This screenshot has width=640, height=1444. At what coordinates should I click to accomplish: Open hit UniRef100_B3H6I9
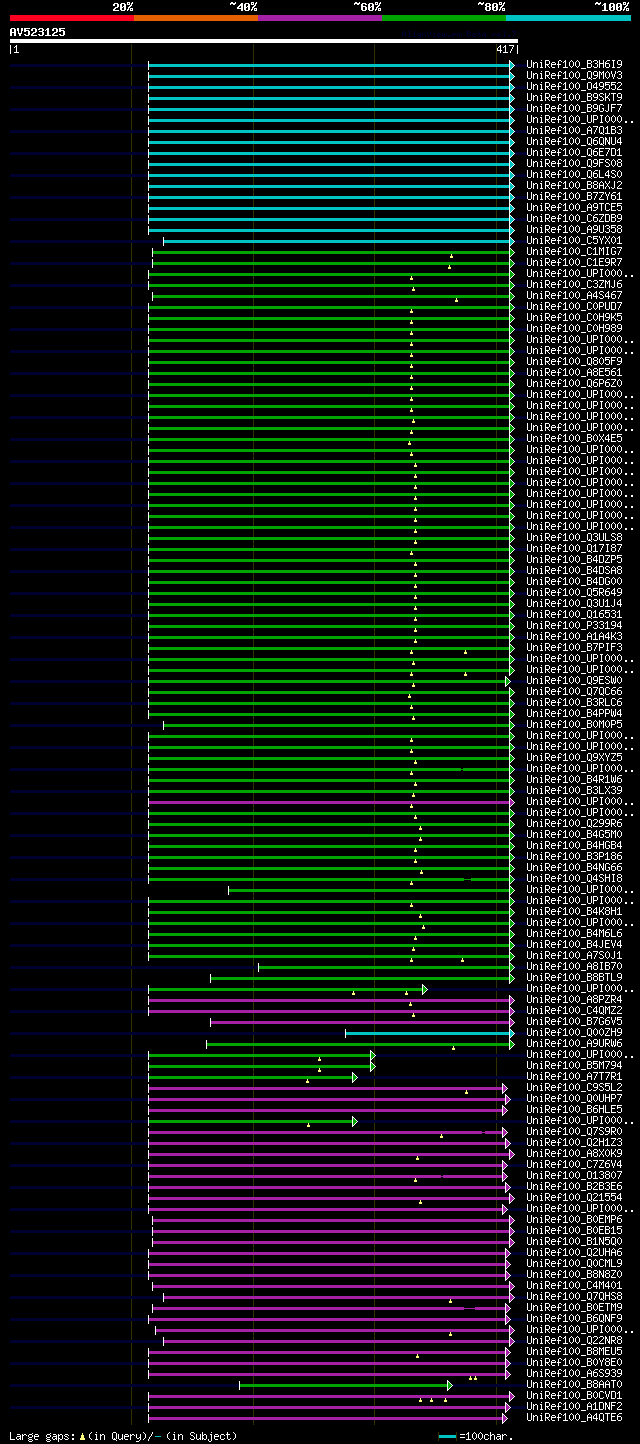click(x=574, y=64)
